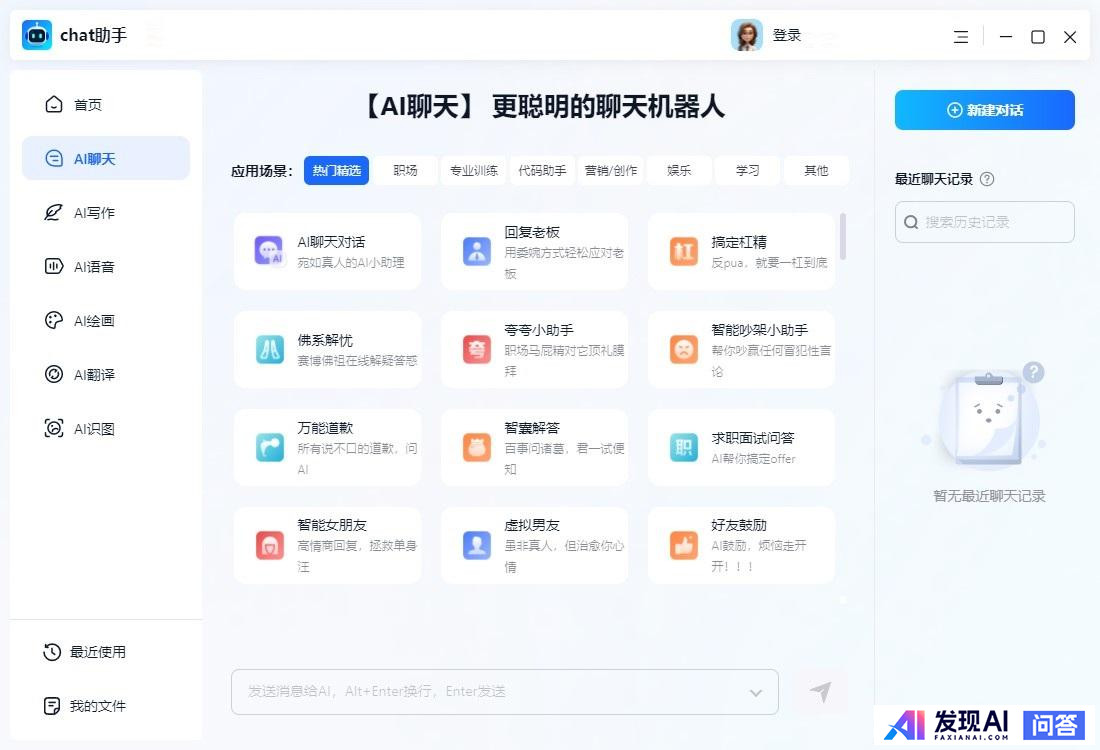Open the 搞定杠精 chat card
The height and width of the screenshot is (750, 1100).
(x=741, y=252)
